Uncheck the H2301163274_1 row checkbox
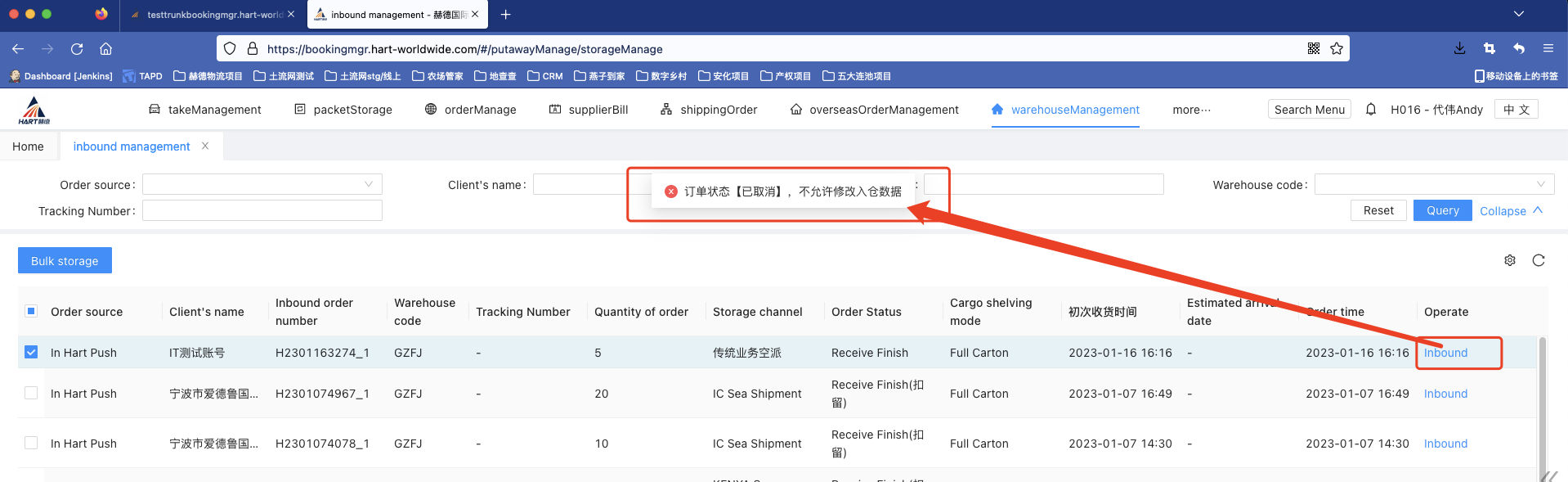Screen dimensions: 1568x482 31,353
